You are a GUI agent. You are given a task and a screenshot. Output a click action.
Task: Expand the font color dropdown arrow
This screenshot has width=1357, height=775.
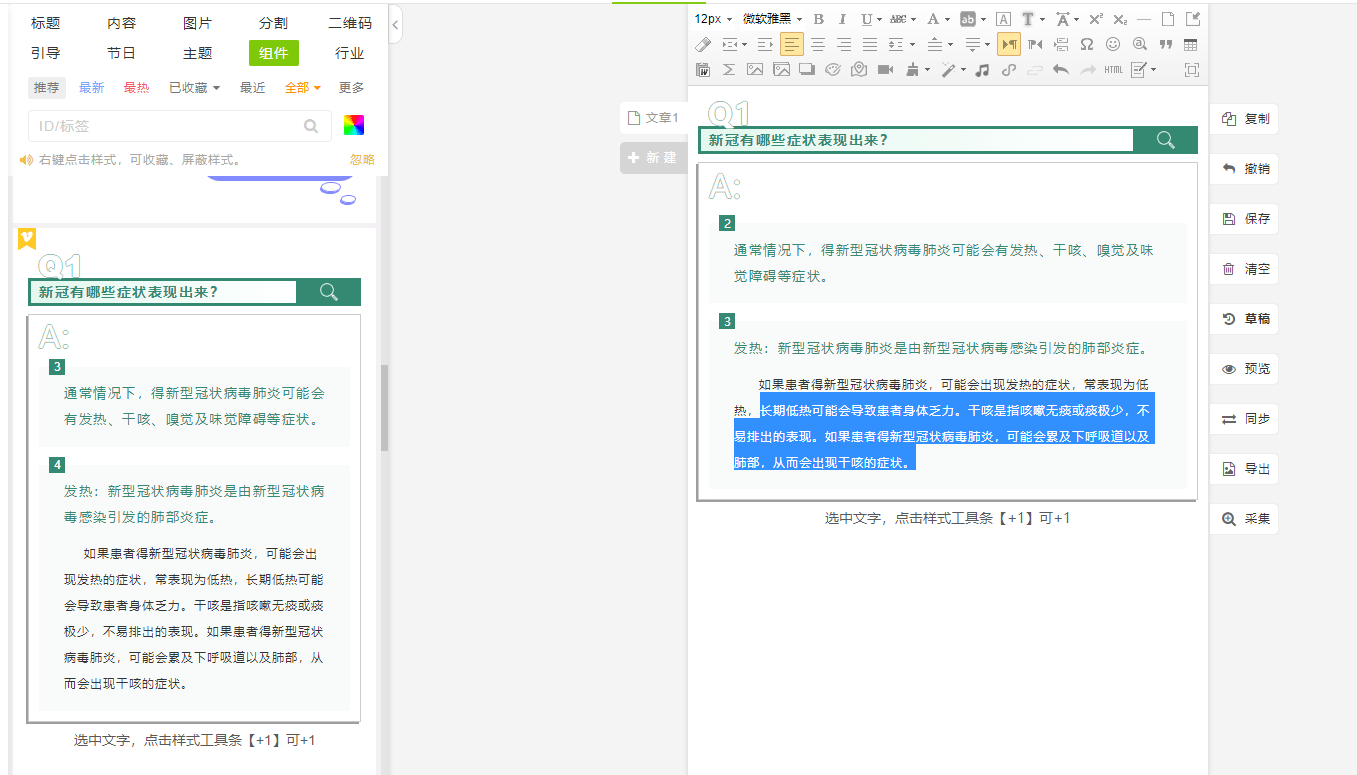tap(947, 19)
